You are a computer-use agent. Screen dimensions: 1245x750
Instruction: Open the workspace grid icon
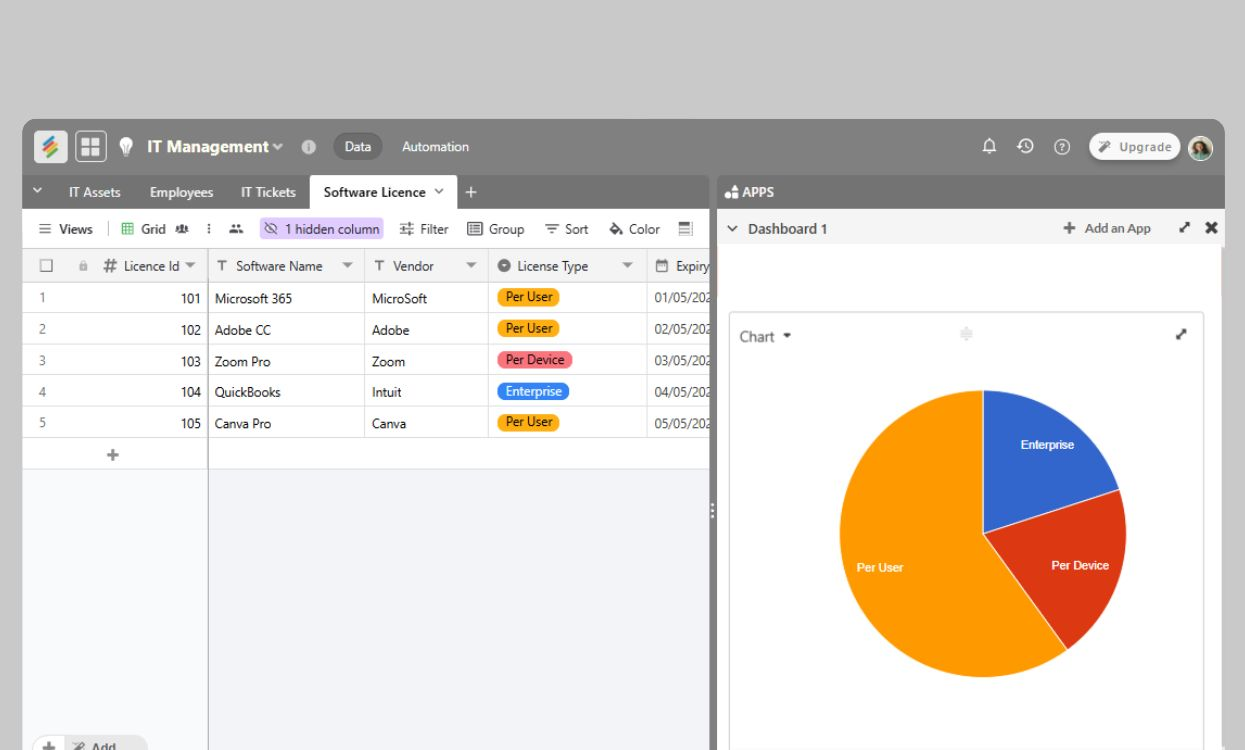coord(91,147)
